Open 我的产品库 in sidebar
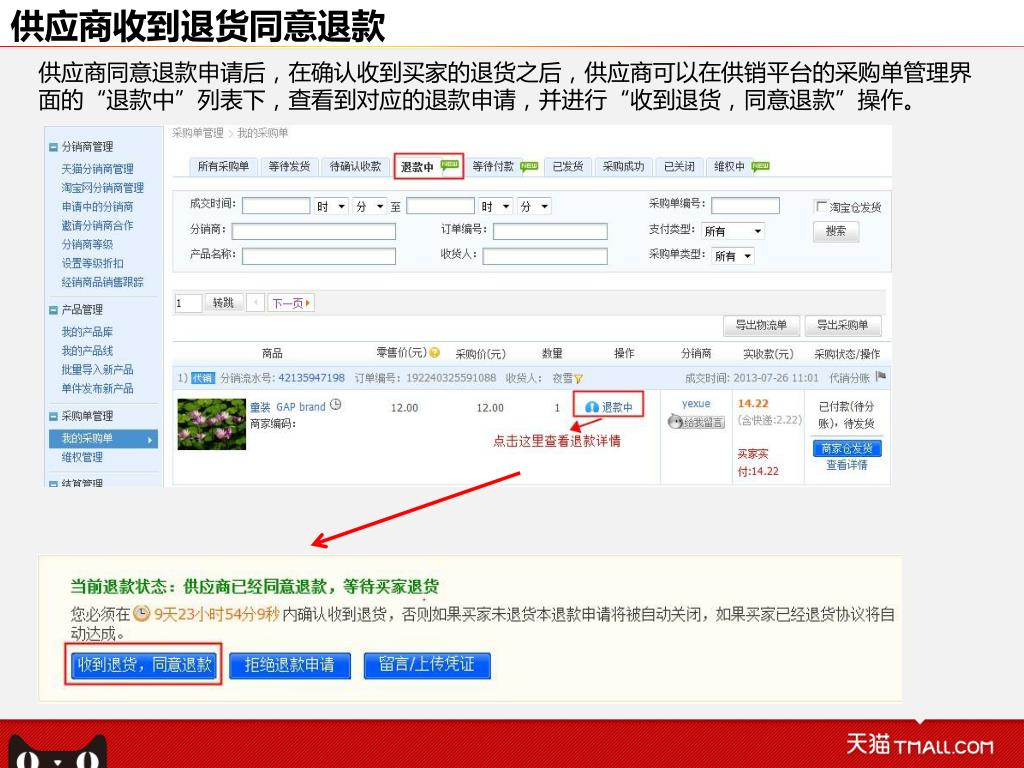Viewport: 1024px width, 768px height. (x=87, y=332)
